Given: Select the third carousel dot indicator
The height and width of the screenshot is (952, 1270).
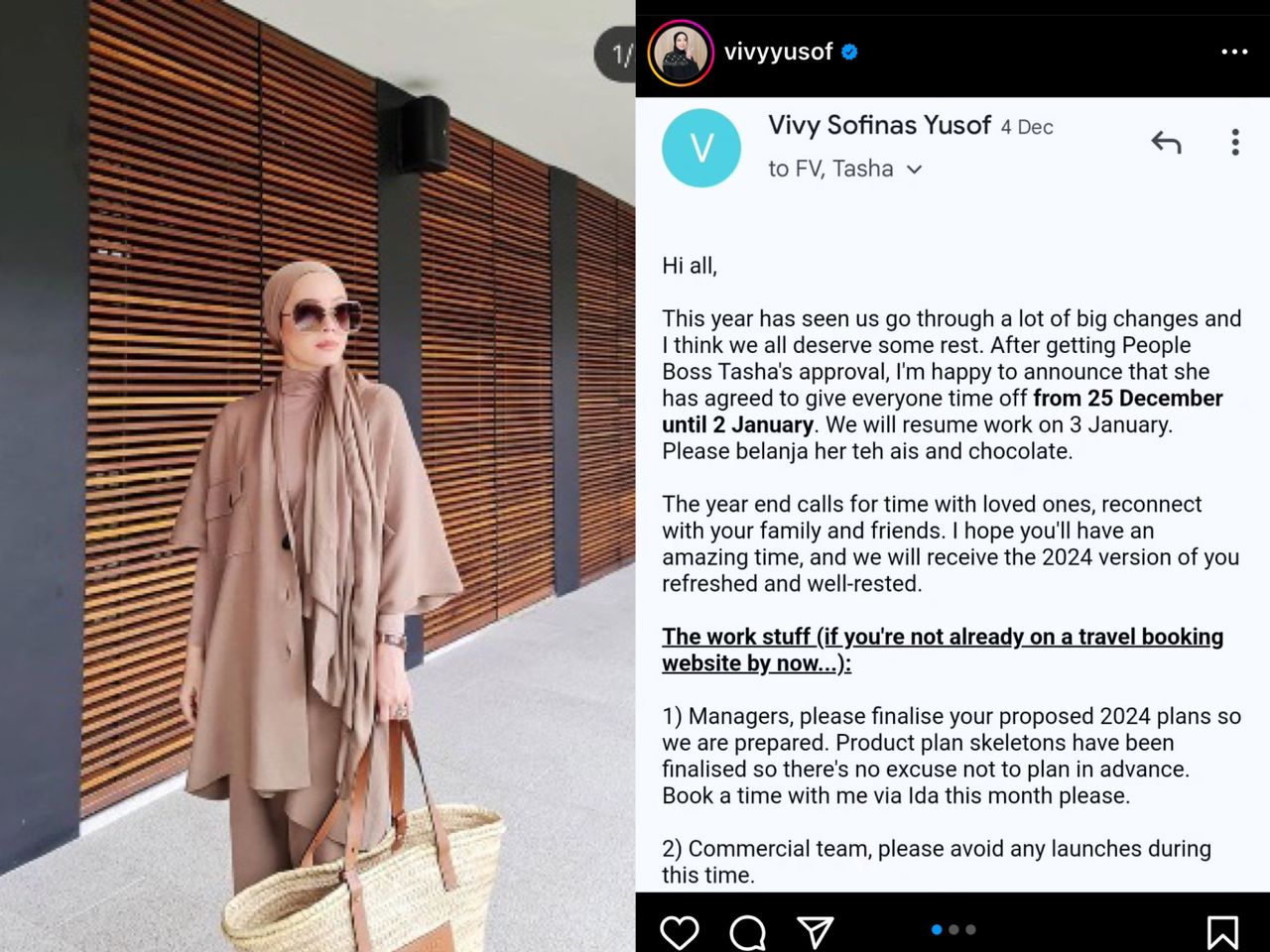Looking at the screenshot, I should pyautogui.click(x=970, y=929).
